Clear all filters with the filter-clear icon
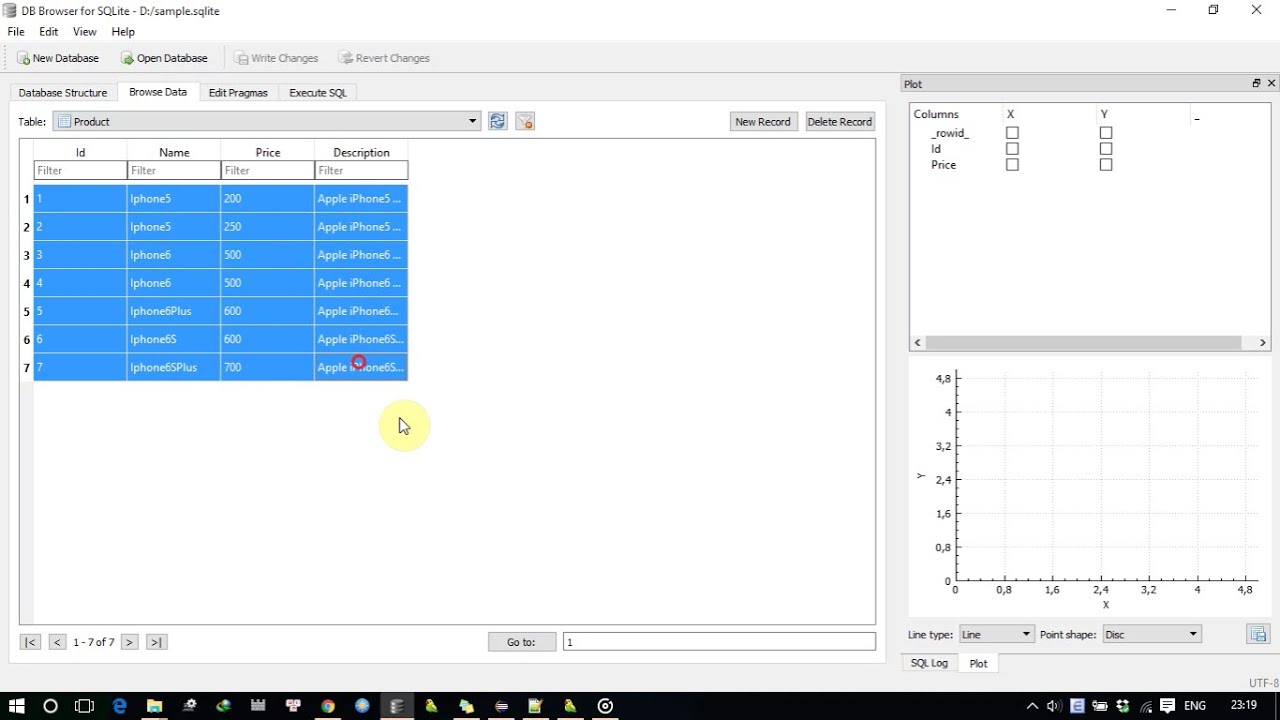 [x=525, y=121]
